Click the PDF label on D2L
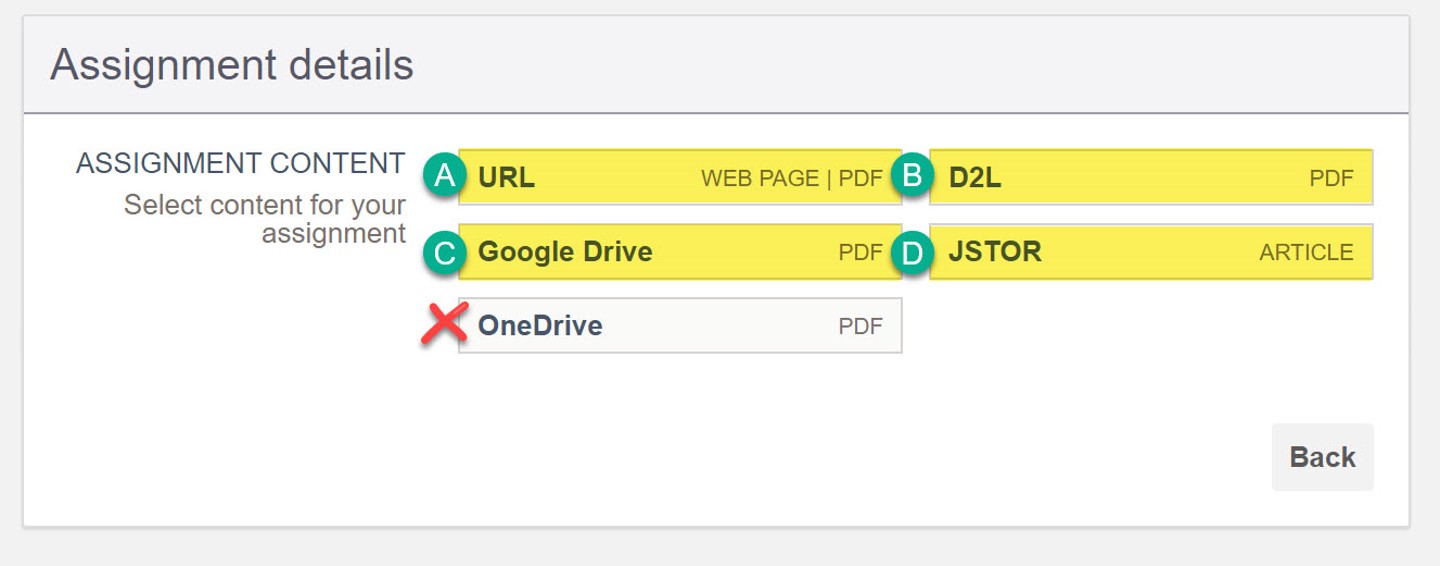This screenshot has width=1440, height=566. tap(1331, 179)
